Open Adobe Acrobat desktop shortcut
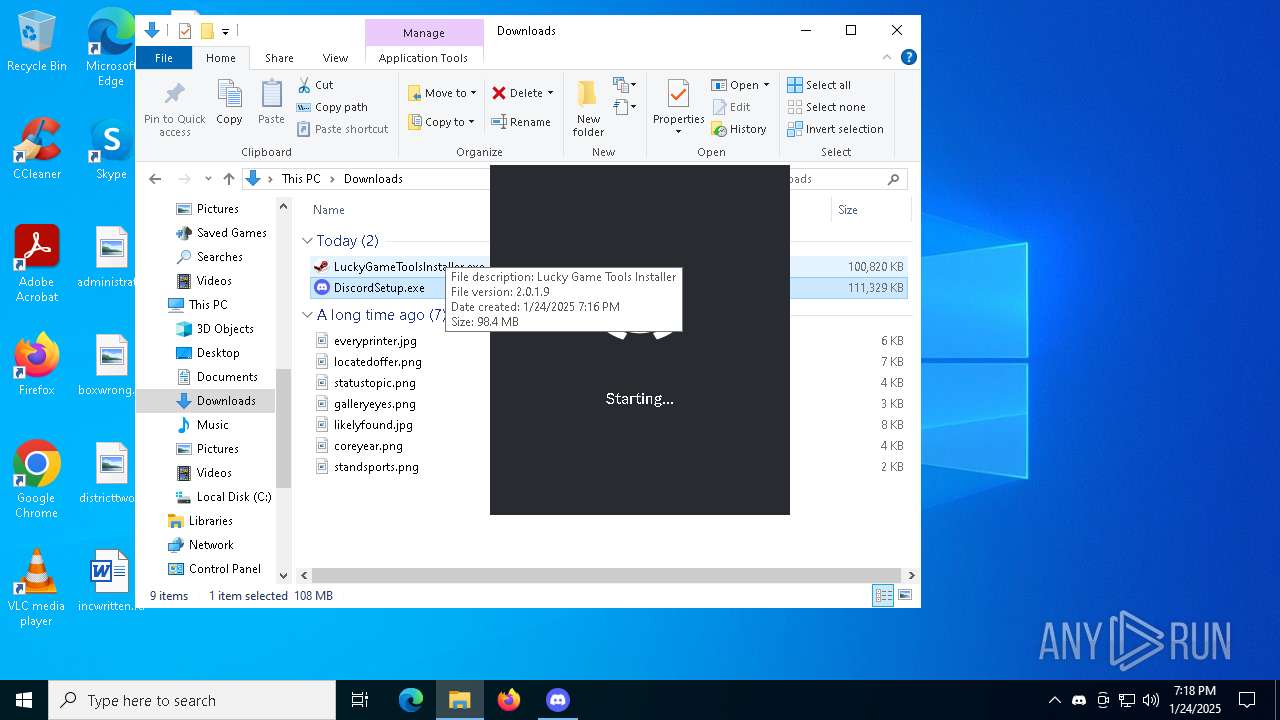Screen dimensions: 1280x720 [x=37, y=264]
